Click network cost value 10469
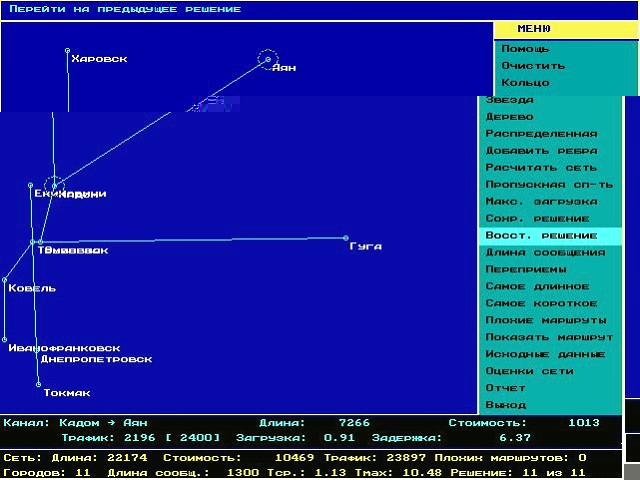This screenshot has width=640, height=480. pyautogui.click(x=294, y=458)
